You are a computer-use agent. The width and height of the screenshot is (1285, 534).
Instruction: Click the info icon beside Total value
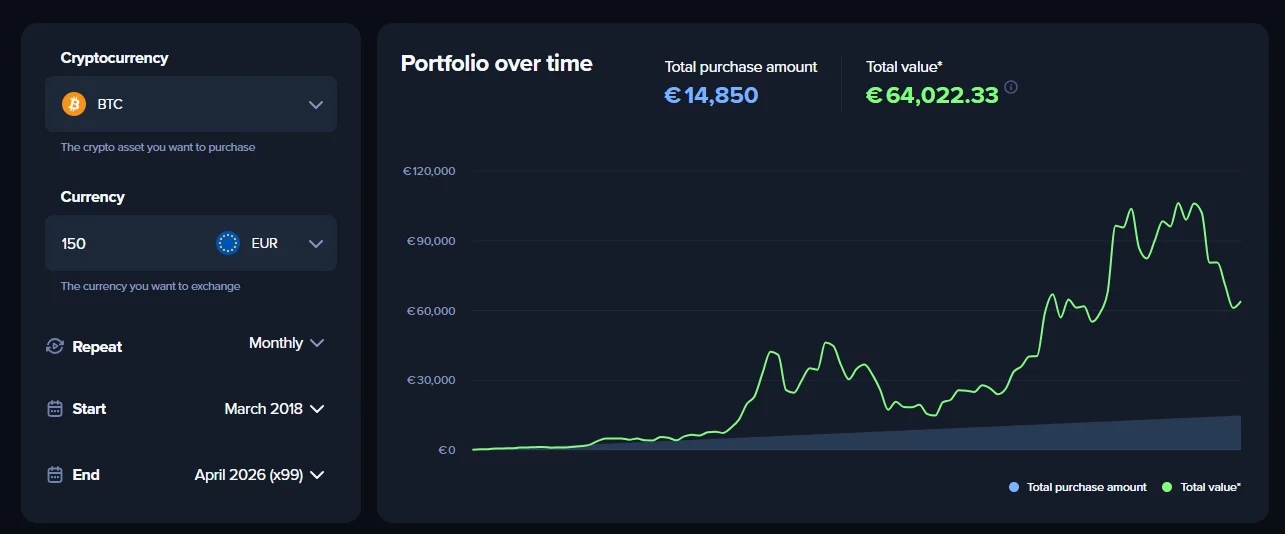[x=1012, y=87]
